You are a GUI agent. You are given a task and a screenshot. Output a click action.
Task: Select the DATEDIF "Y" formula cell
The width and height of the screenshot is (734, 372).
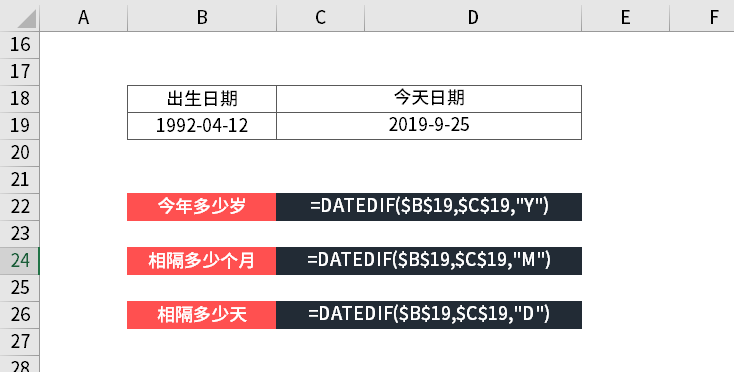tap(429, 207)
